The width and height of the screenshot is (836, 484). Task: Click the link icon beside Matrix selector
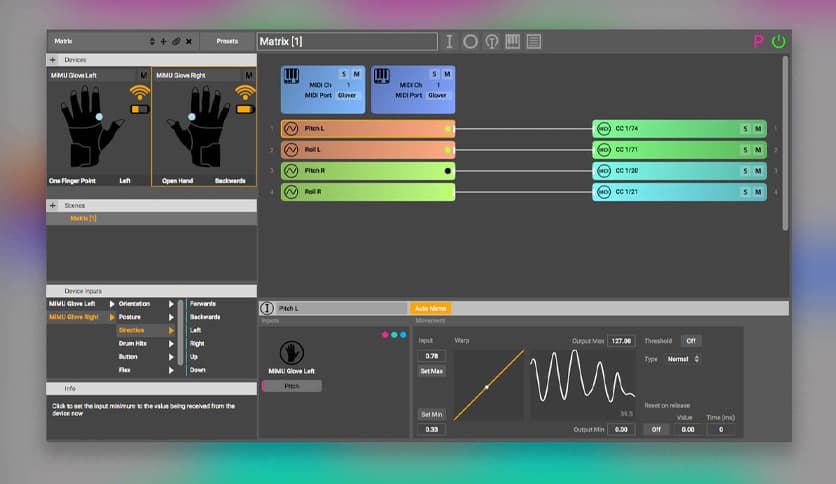[x=176, y=41]
